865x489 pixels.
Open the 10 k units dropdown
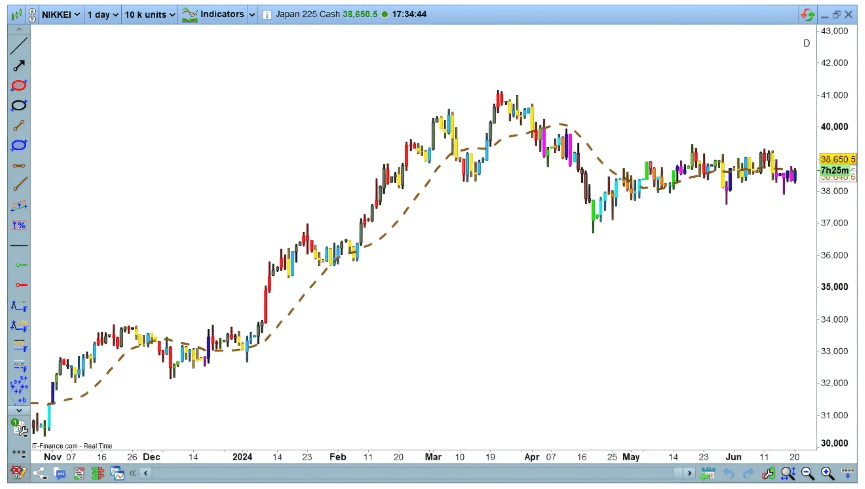click(x=150, y=15)
